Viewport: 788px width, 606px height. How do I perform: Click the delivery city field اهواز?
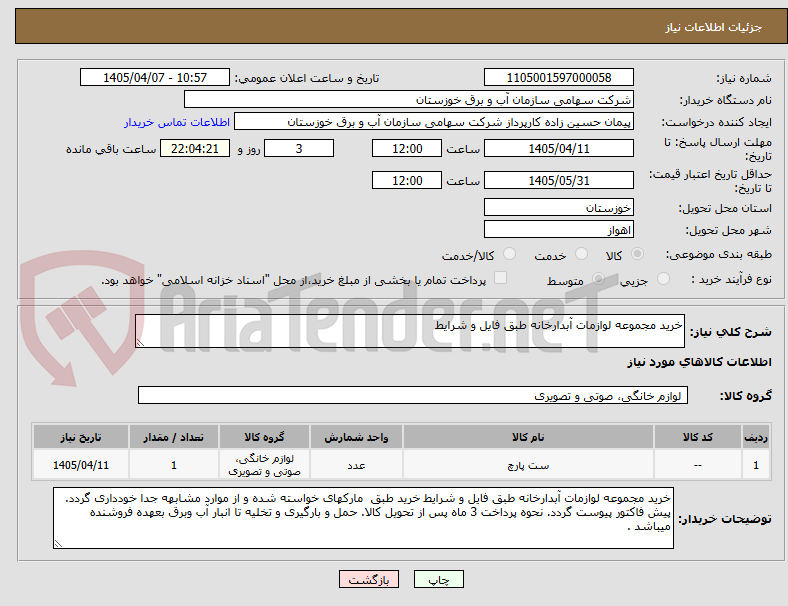click(559, 230)
